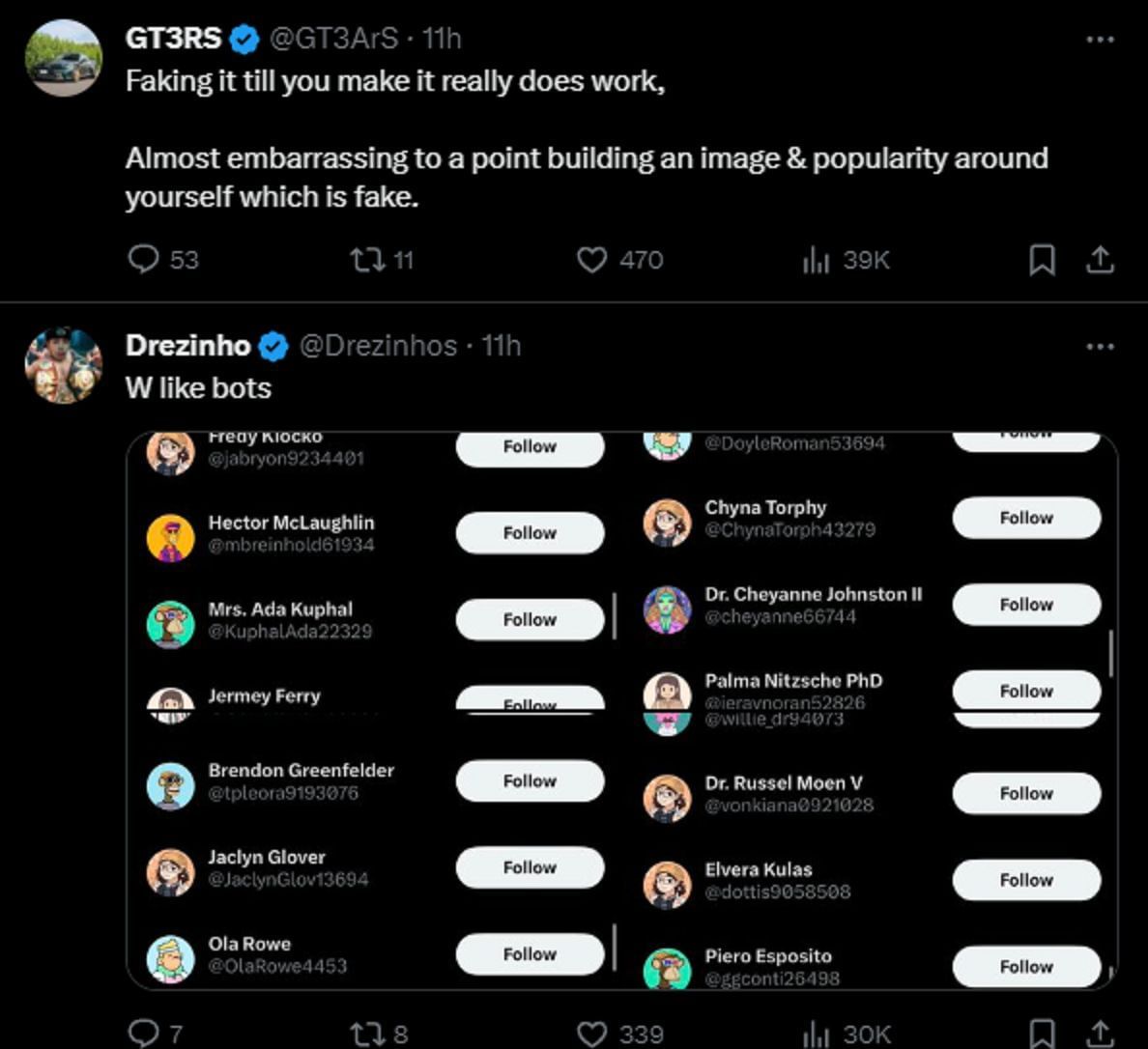Repost the GT3RS tweet
The width and height of the screenshot is (1148, 1049).
pyautogui.click(x=367, y=259)
